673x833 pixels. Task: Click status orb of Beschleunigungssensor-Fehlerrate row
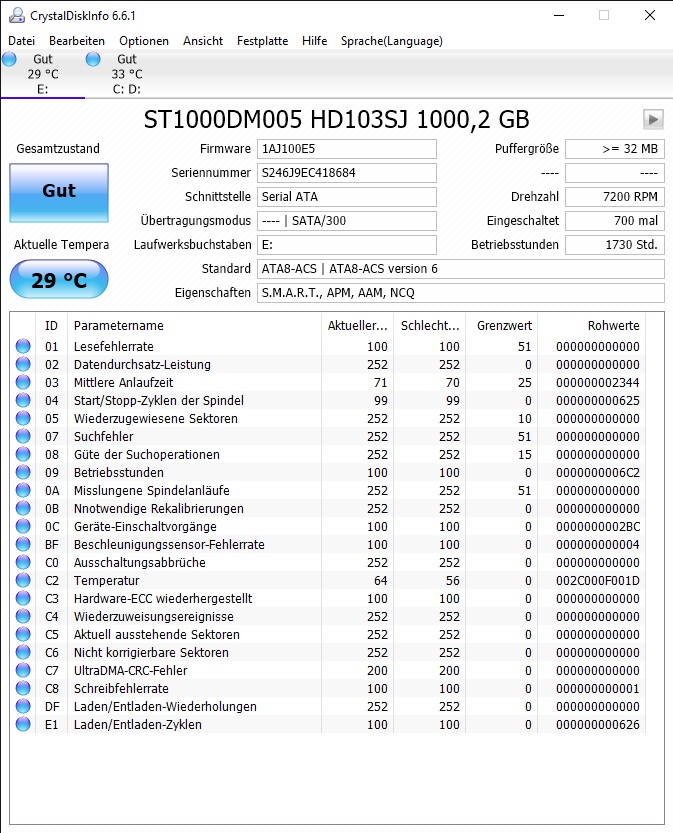click(x=23, y=545)
